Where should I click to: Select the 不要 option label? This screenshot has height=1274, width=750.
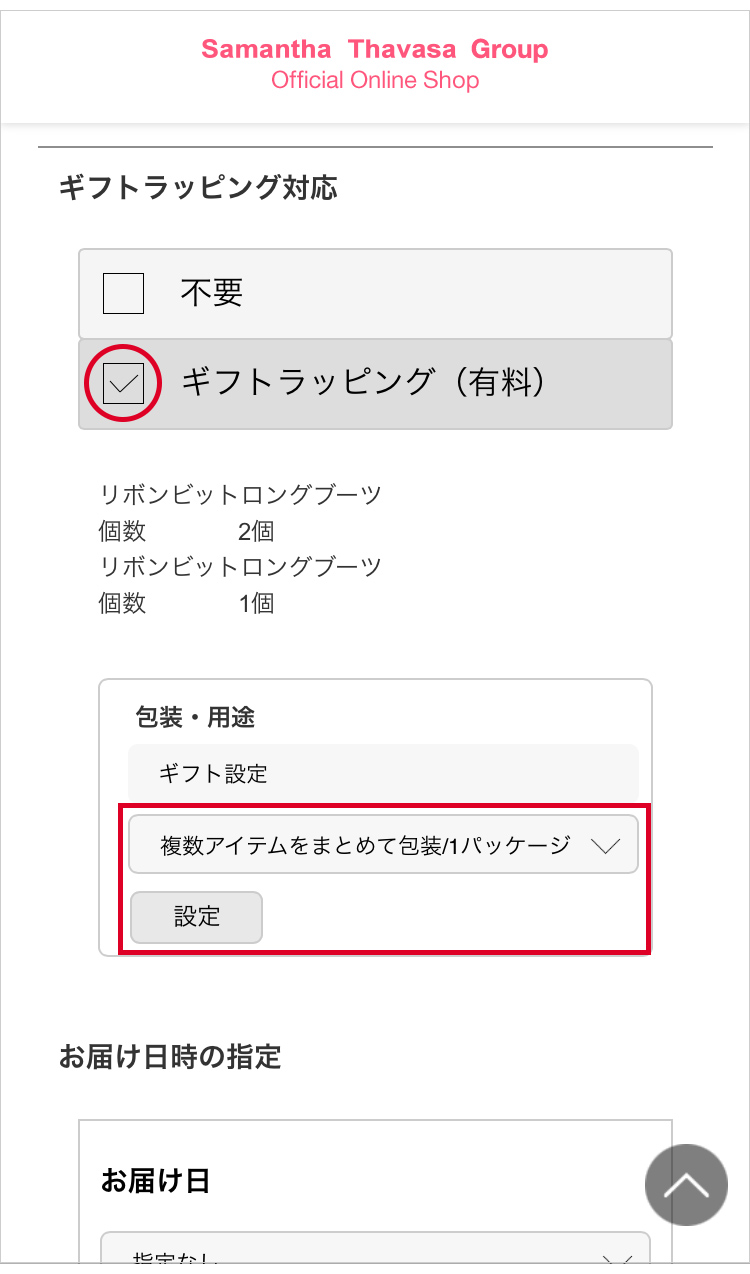click(212, 293)
